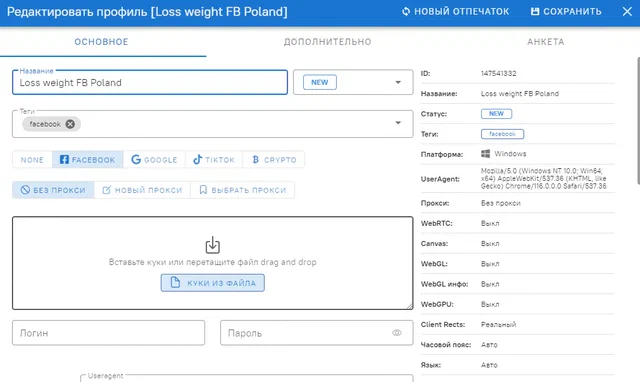Image resolution: width=640 pixels, height=382 pixels.
Task: Remove the facebook tag chip
Action: click(x=70, y=124)
